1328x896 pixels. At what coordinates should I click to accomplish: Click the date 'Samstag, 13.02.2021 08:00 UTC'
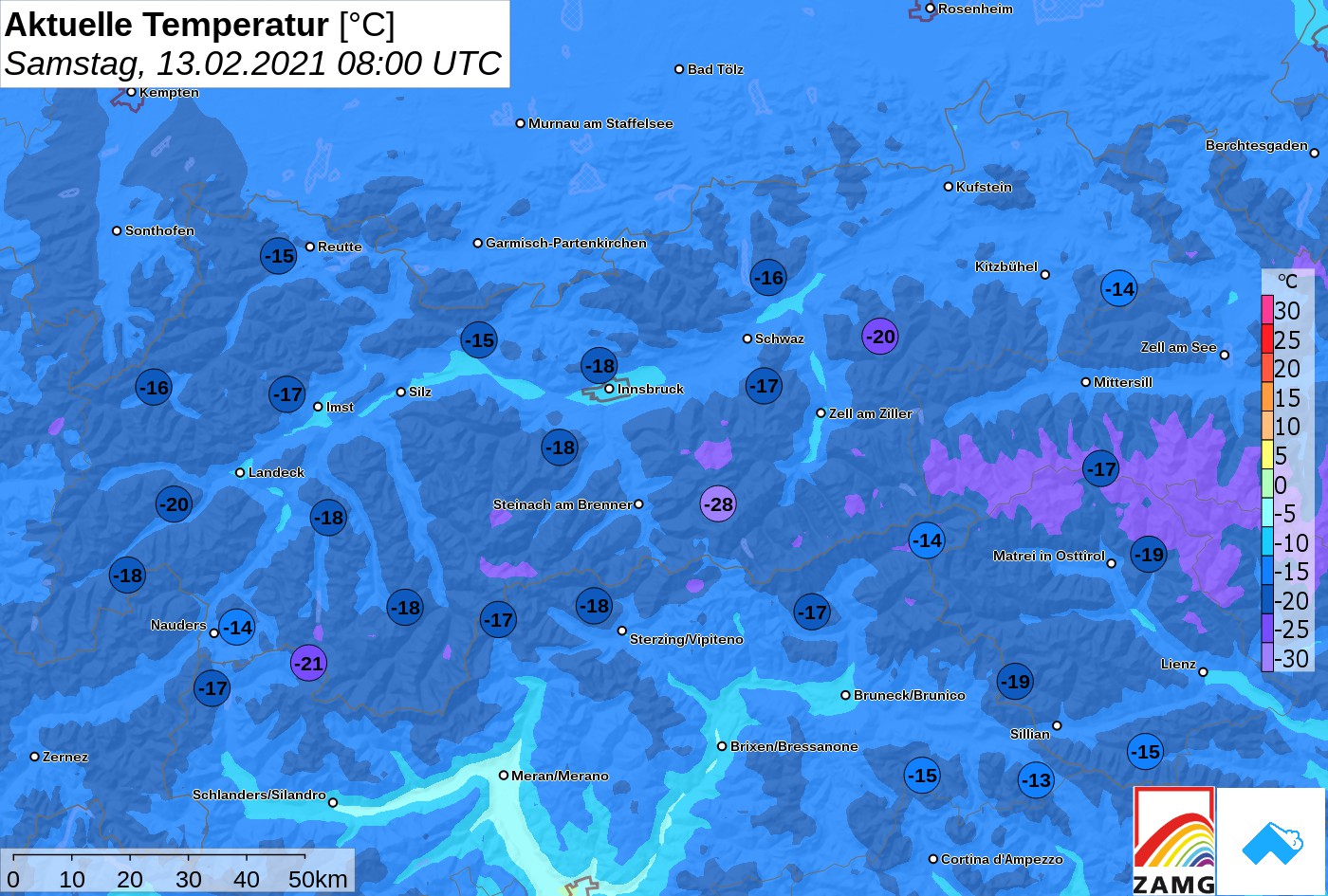(253, 64)
